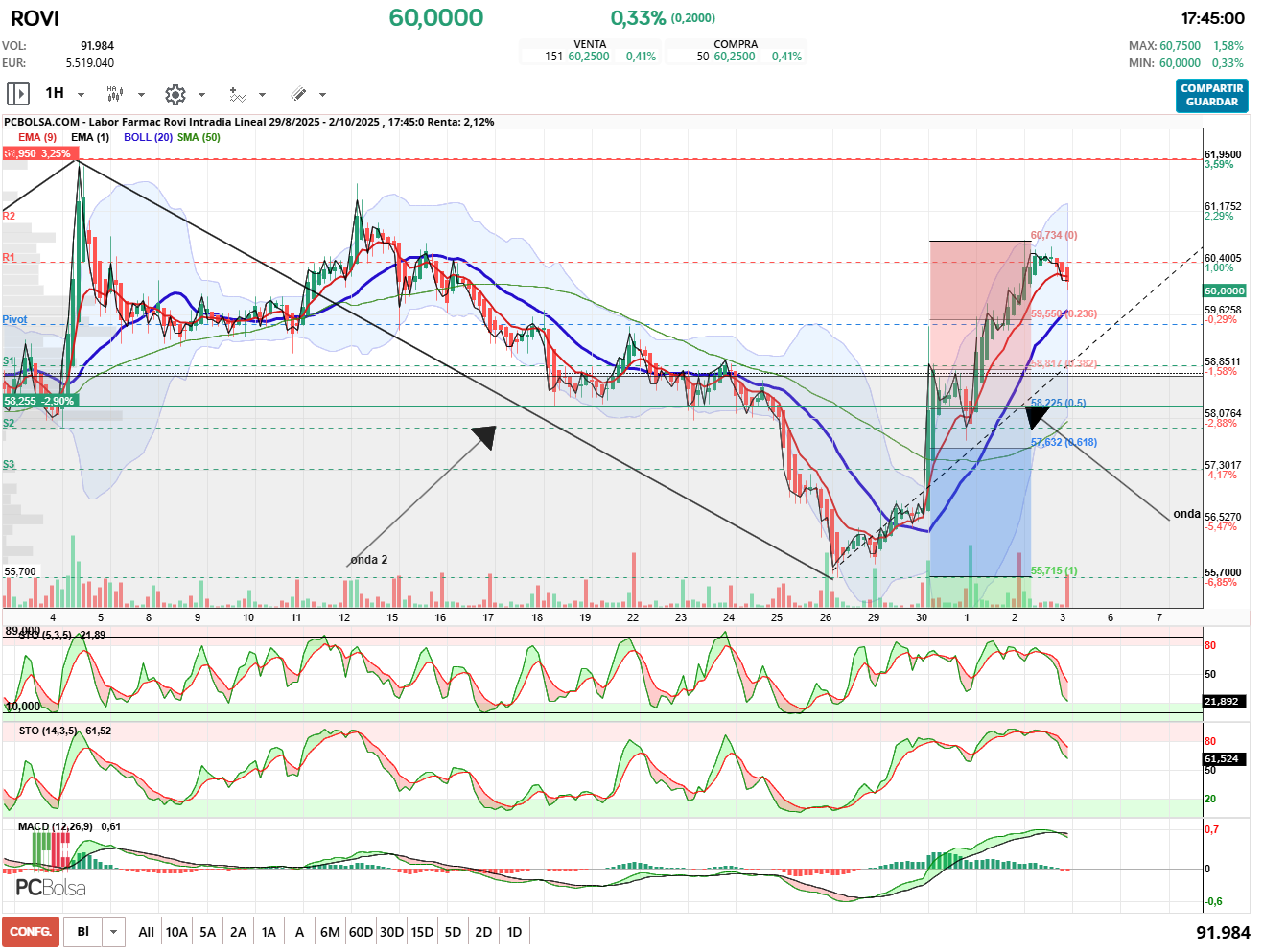Screen dimensions: 1263x952
Task: Select the 1D time range
Action: point(514,932)
